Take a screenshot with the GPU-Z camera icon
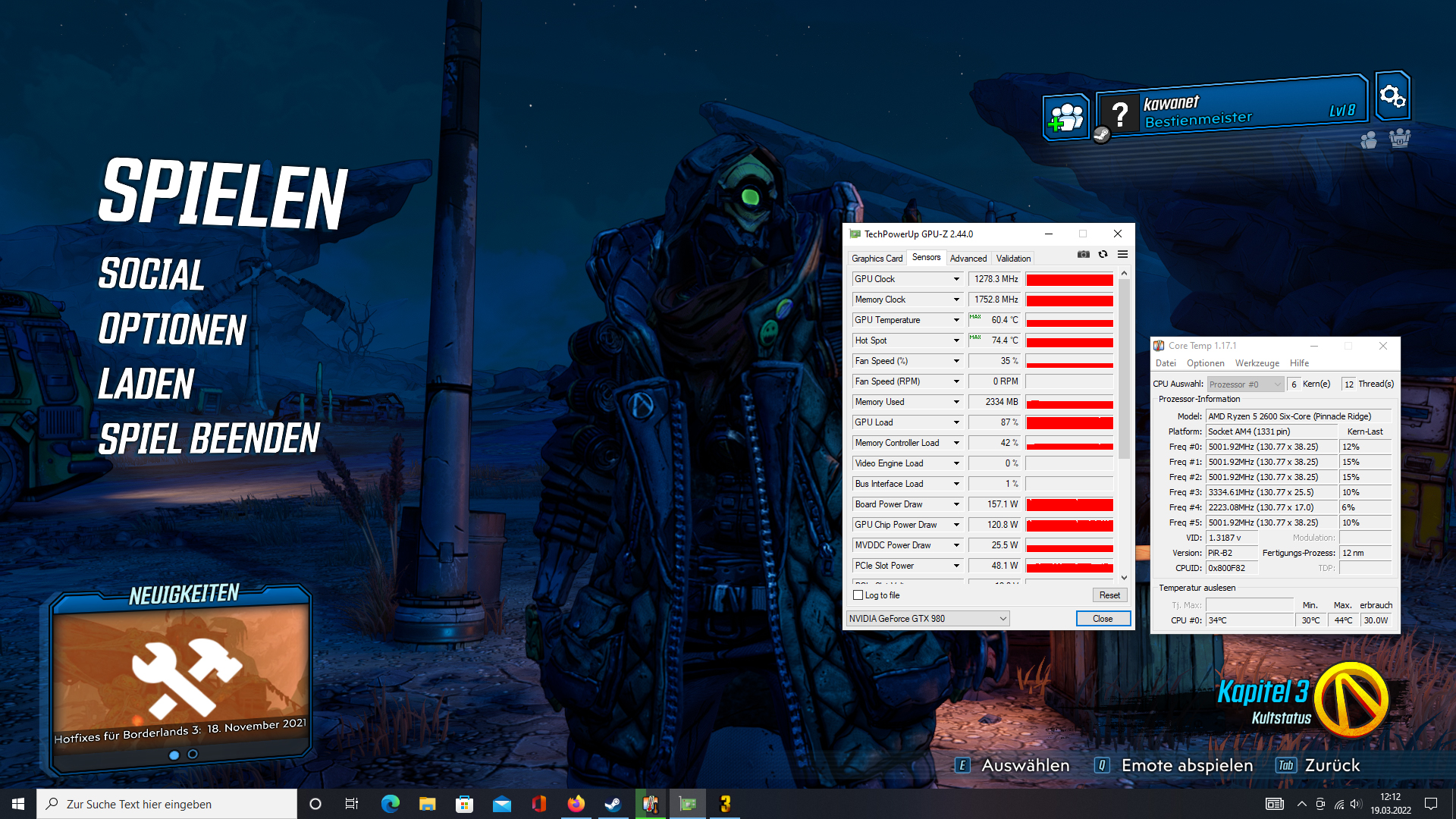 1083,255
